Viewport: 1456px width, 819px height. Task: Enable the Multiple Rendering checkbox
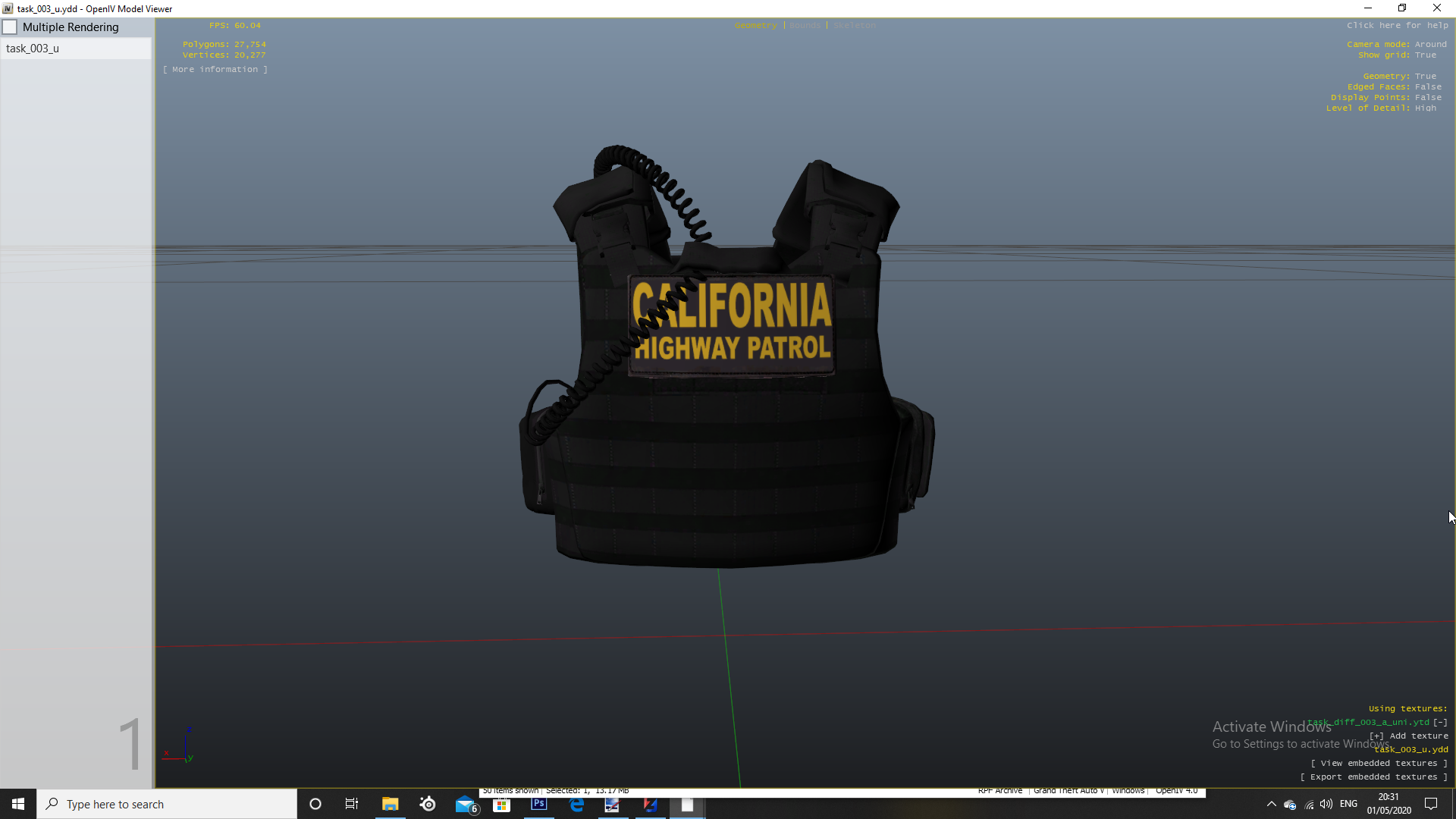pyautogui.click(x=11, y=27)
